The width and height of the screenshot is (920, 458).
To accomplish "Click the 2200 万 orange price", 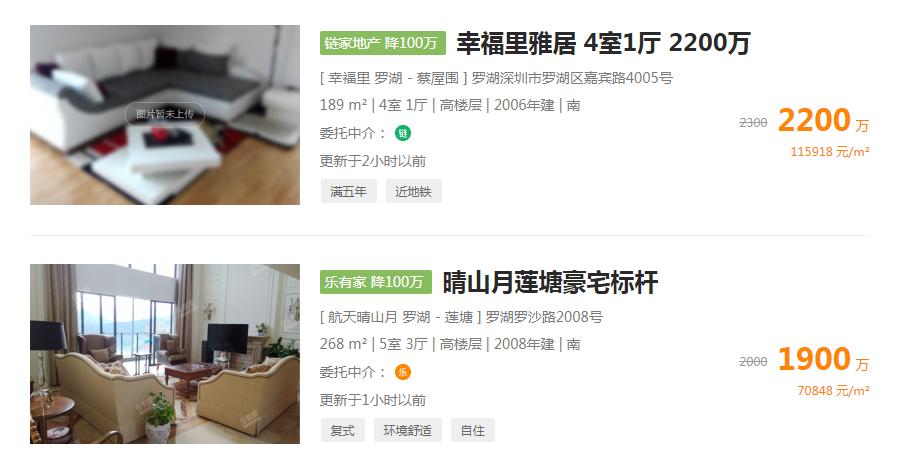I will click(823, 121).
